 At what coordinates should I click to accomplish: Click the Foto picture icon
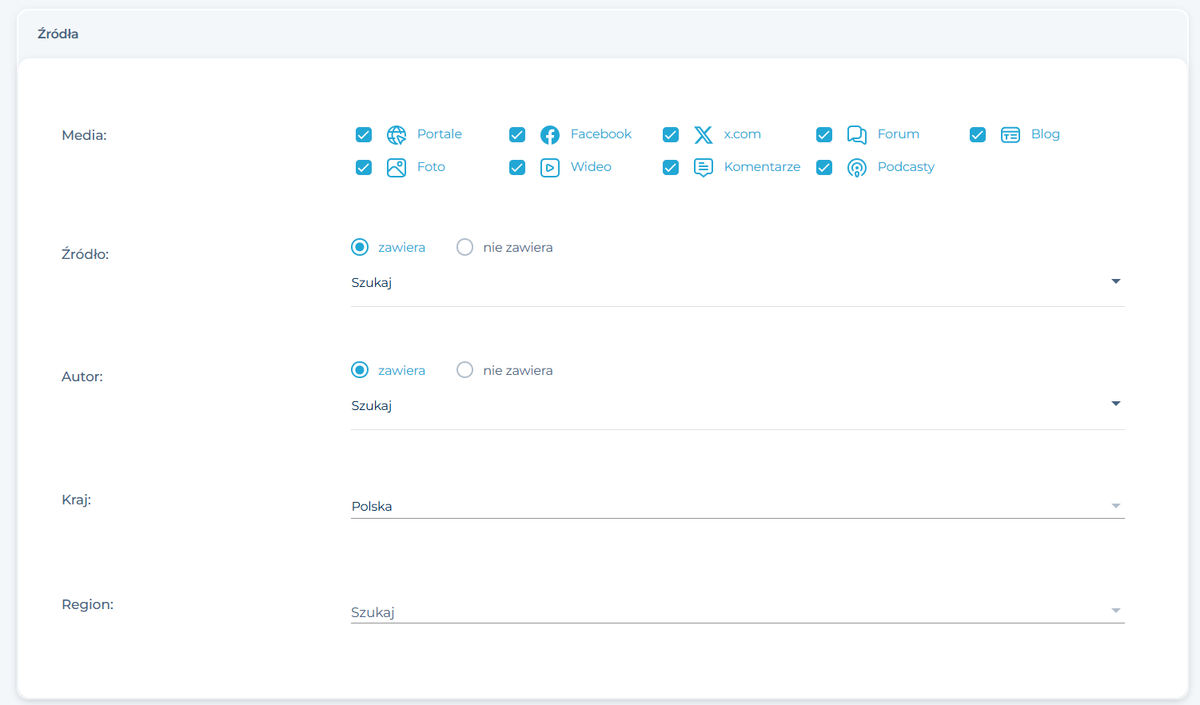[x=397, y=168]
